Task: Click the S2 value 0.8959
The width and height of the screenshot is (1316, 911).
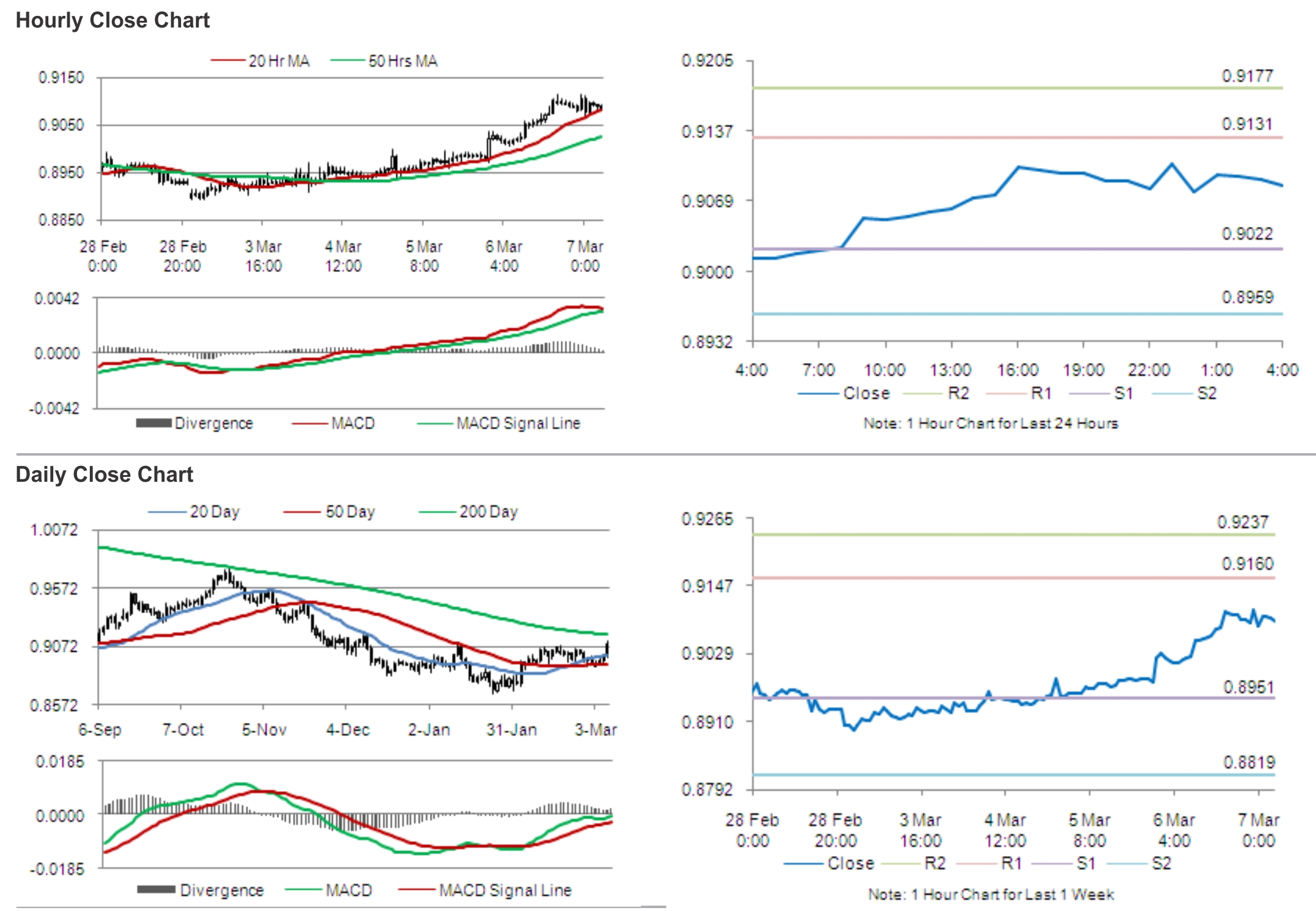Action: 1248,297
